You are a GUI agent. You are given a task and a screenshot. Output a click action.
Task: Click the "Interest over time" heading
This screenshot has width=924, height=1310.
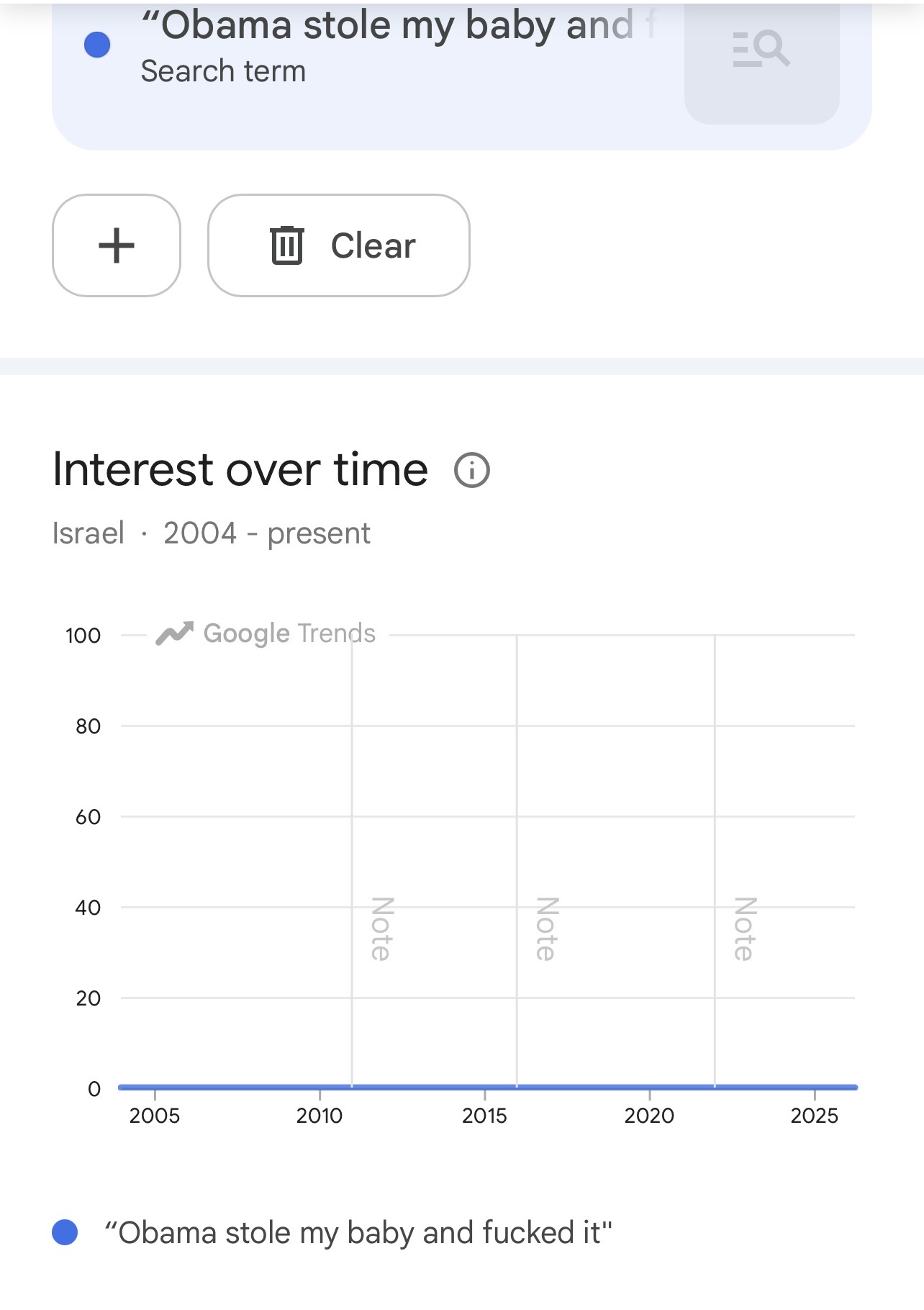click(240, 470)
